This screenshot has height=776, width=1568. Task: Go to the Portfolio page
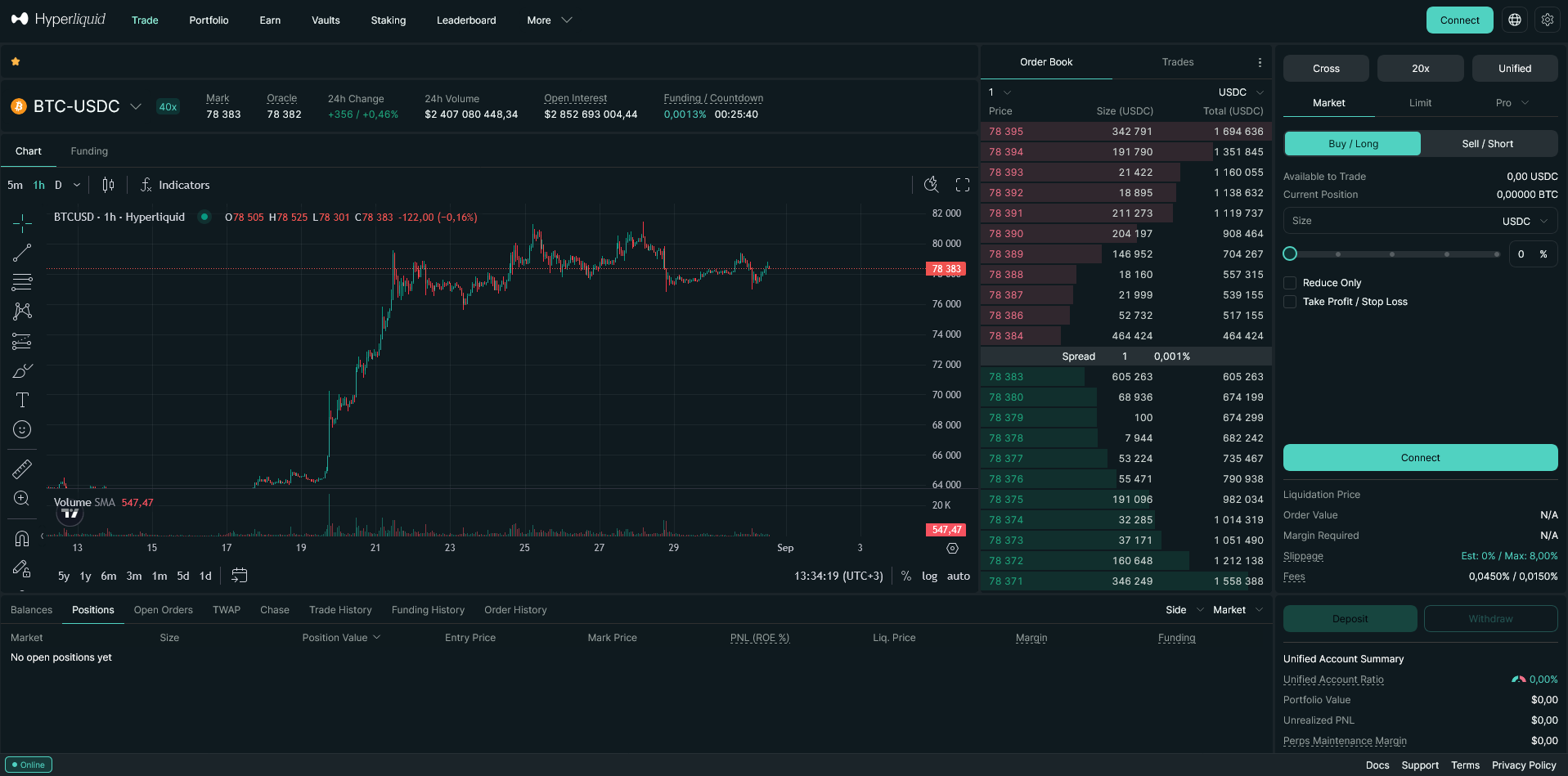pyautogui.click(x=209, y=20)
